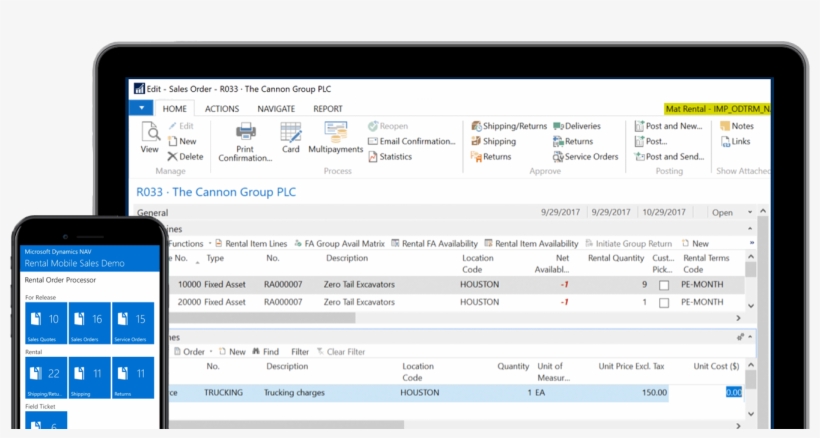820x438 pixels.
Task: Click Clear Filter in lower toolbar
Action: coord(341,352)
